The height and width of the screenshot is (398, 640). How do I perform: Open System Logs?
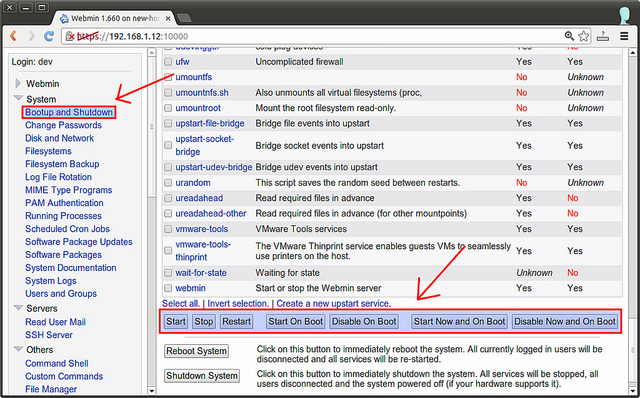pyautogui.click(x=51, y=281)
